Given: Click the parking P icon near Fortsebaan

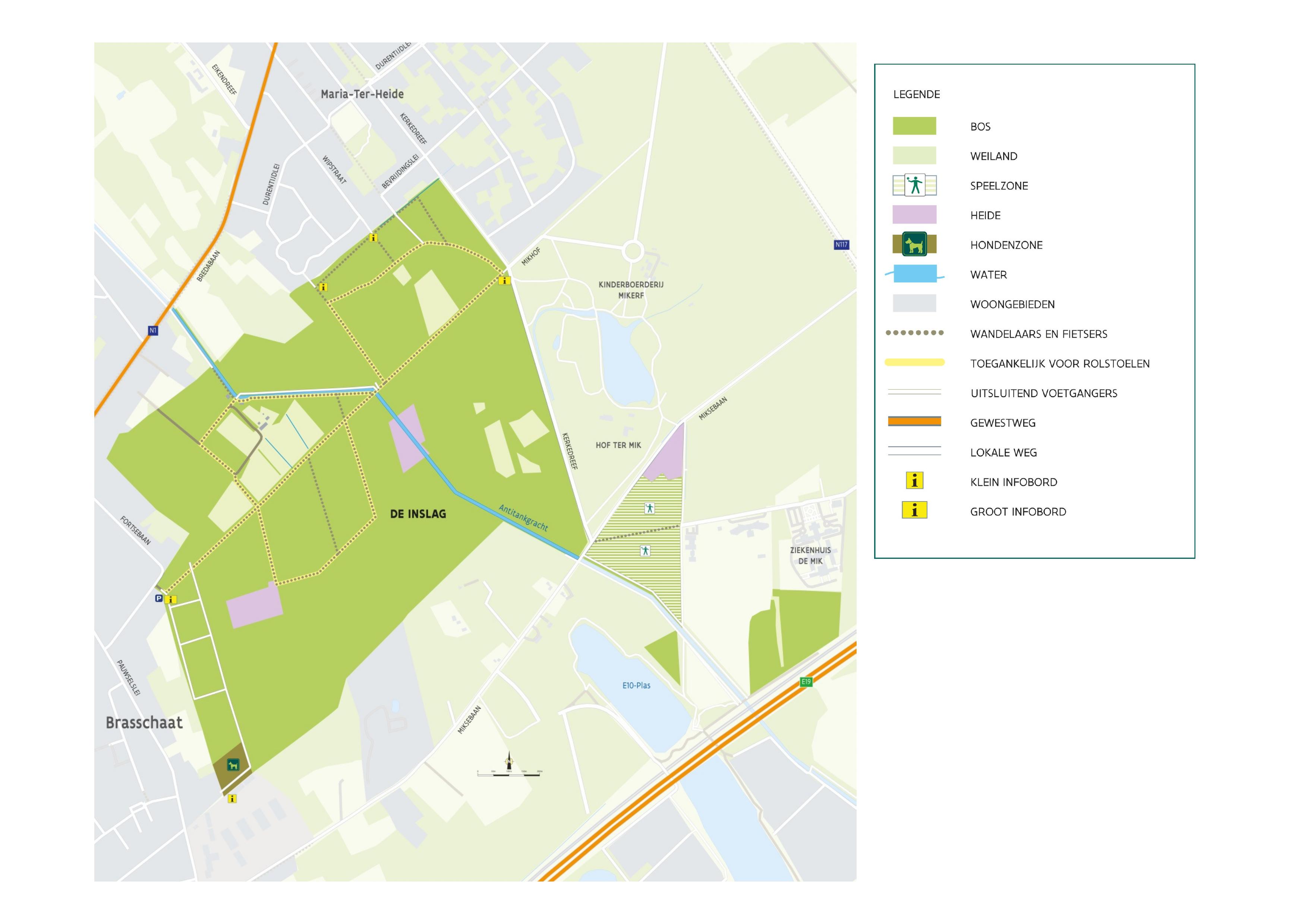Looking at the screenshot, I should coord(159,598).
